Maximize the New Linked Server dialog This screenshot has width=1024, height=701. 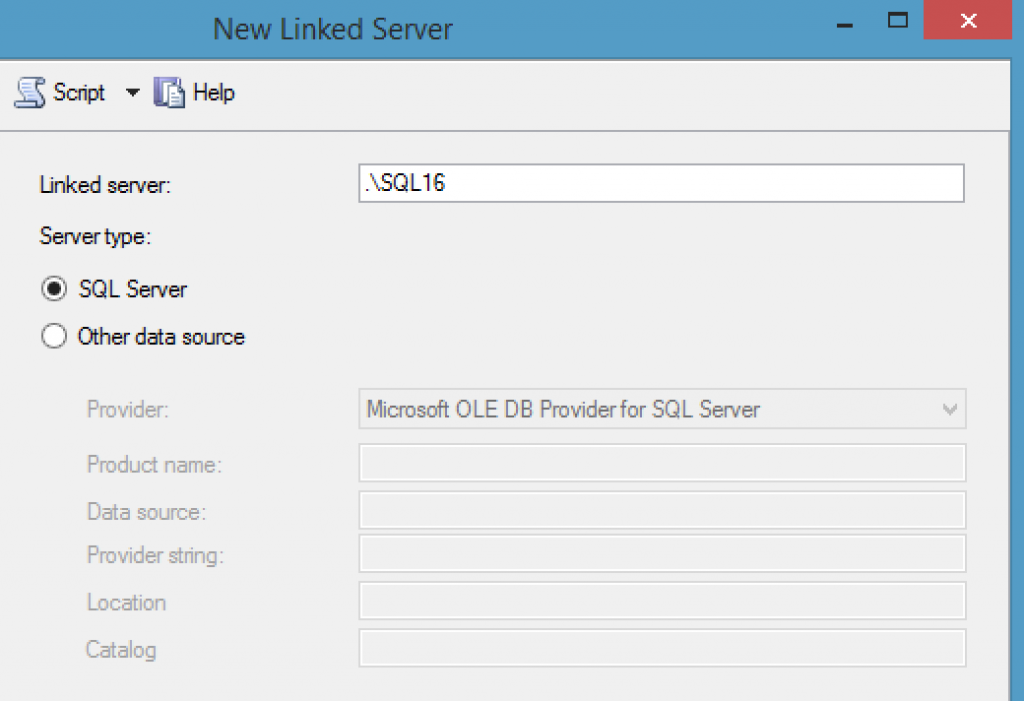click(x=897, y=20)
